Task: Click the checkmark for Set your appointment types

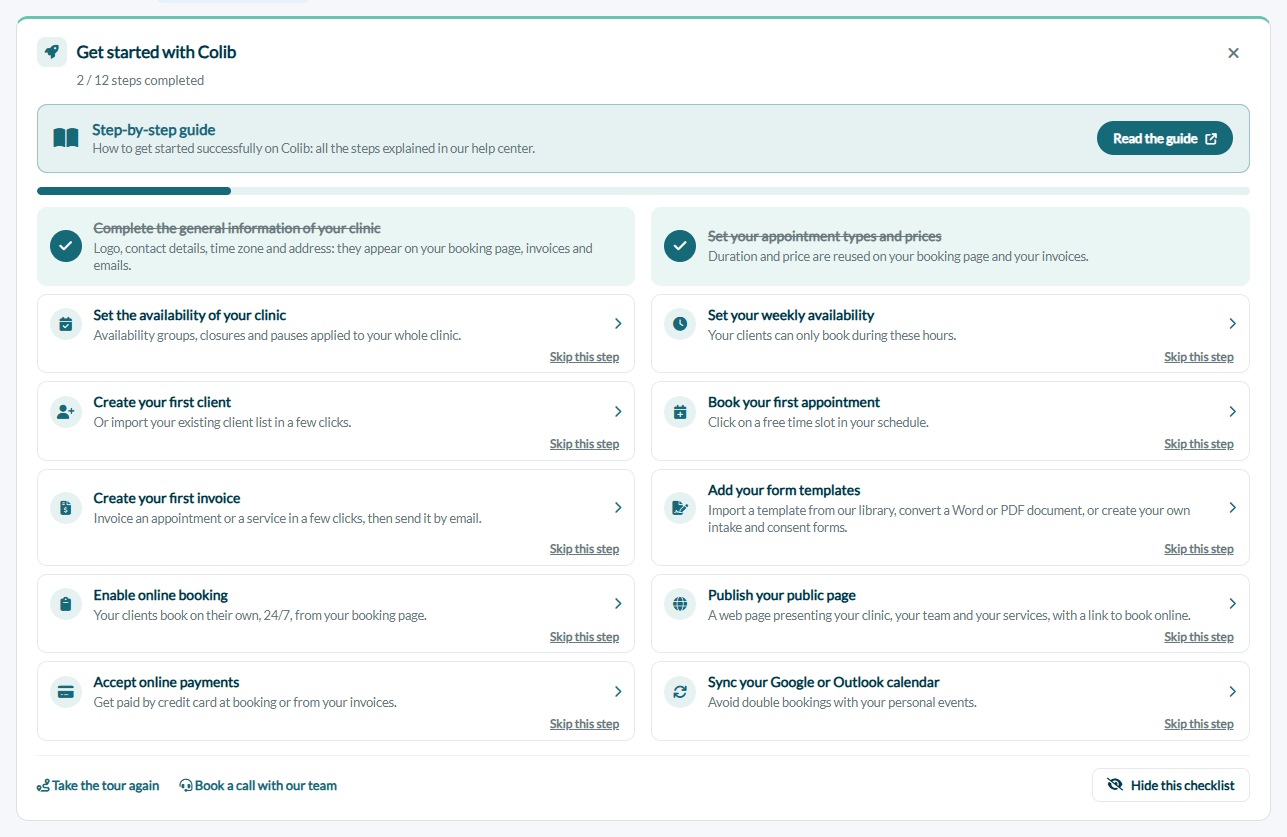Action: pos(680,246)
